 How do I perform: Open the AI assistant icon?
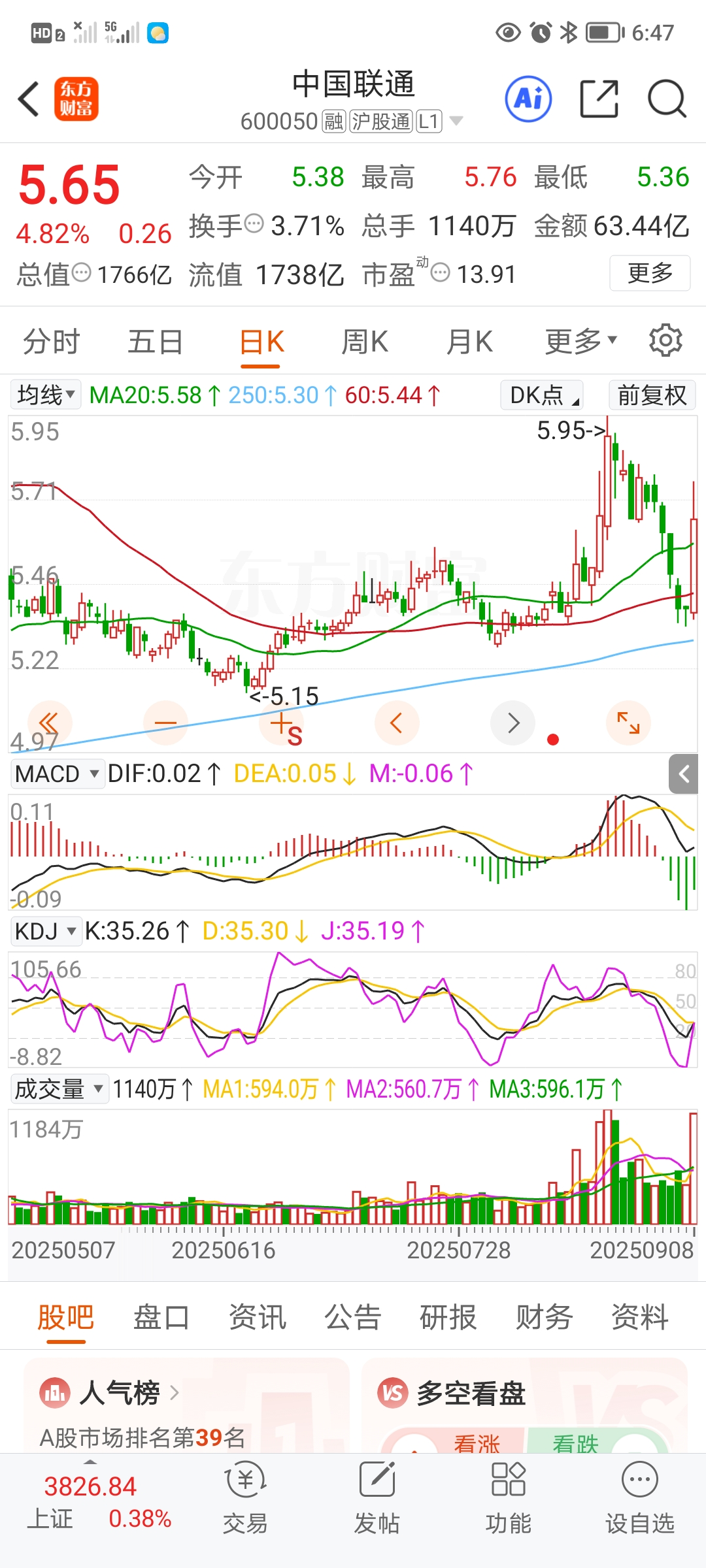point(528,99)
